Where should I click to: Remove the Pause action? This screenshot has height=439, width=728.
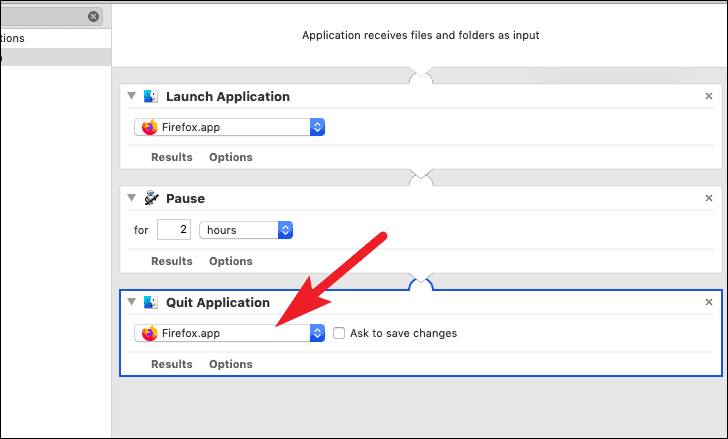tap(708, 198)
